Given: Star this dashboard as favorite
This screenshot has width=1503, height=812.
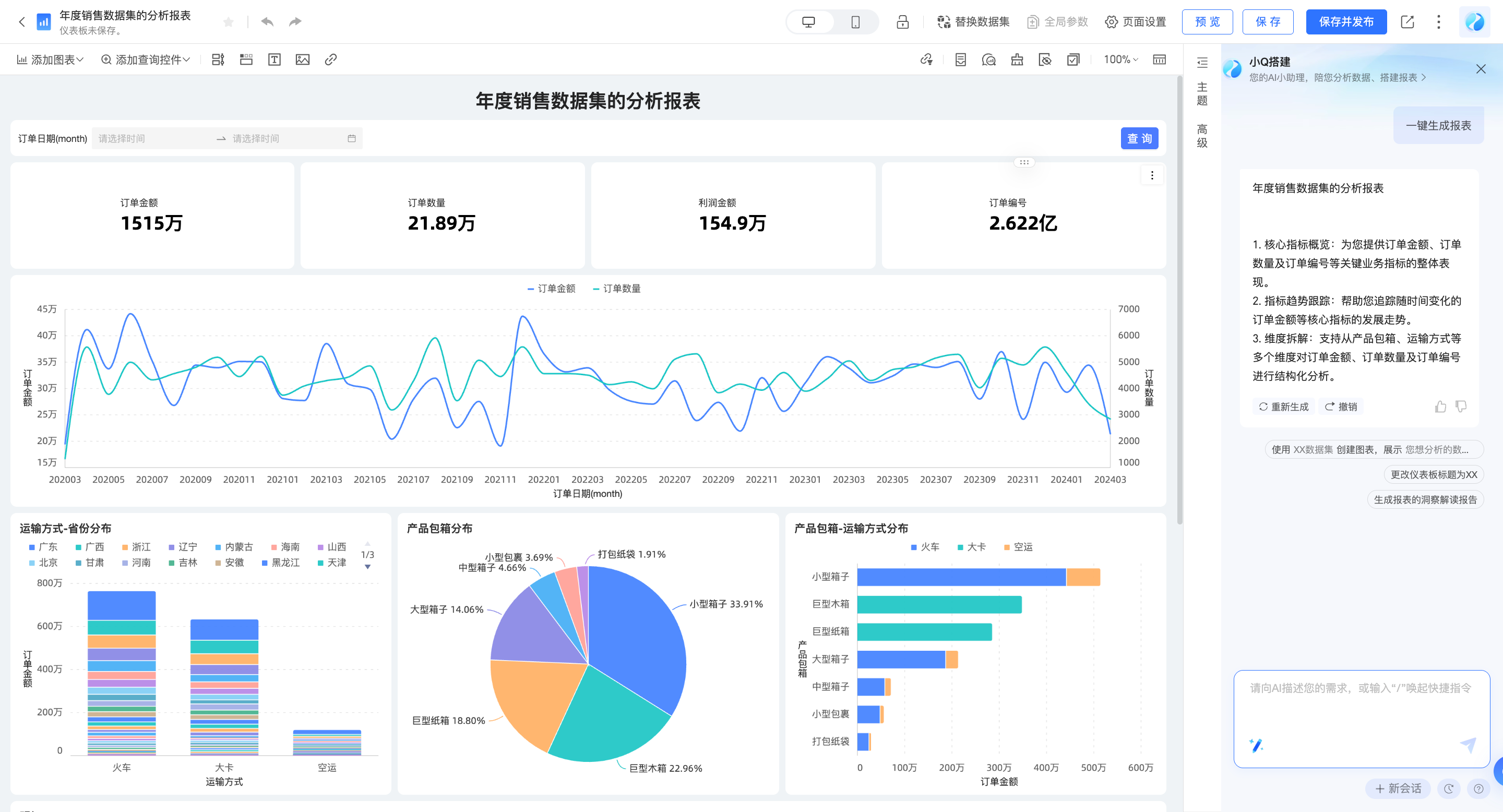Looking at the screenshot, I should [x=228, y=22].
